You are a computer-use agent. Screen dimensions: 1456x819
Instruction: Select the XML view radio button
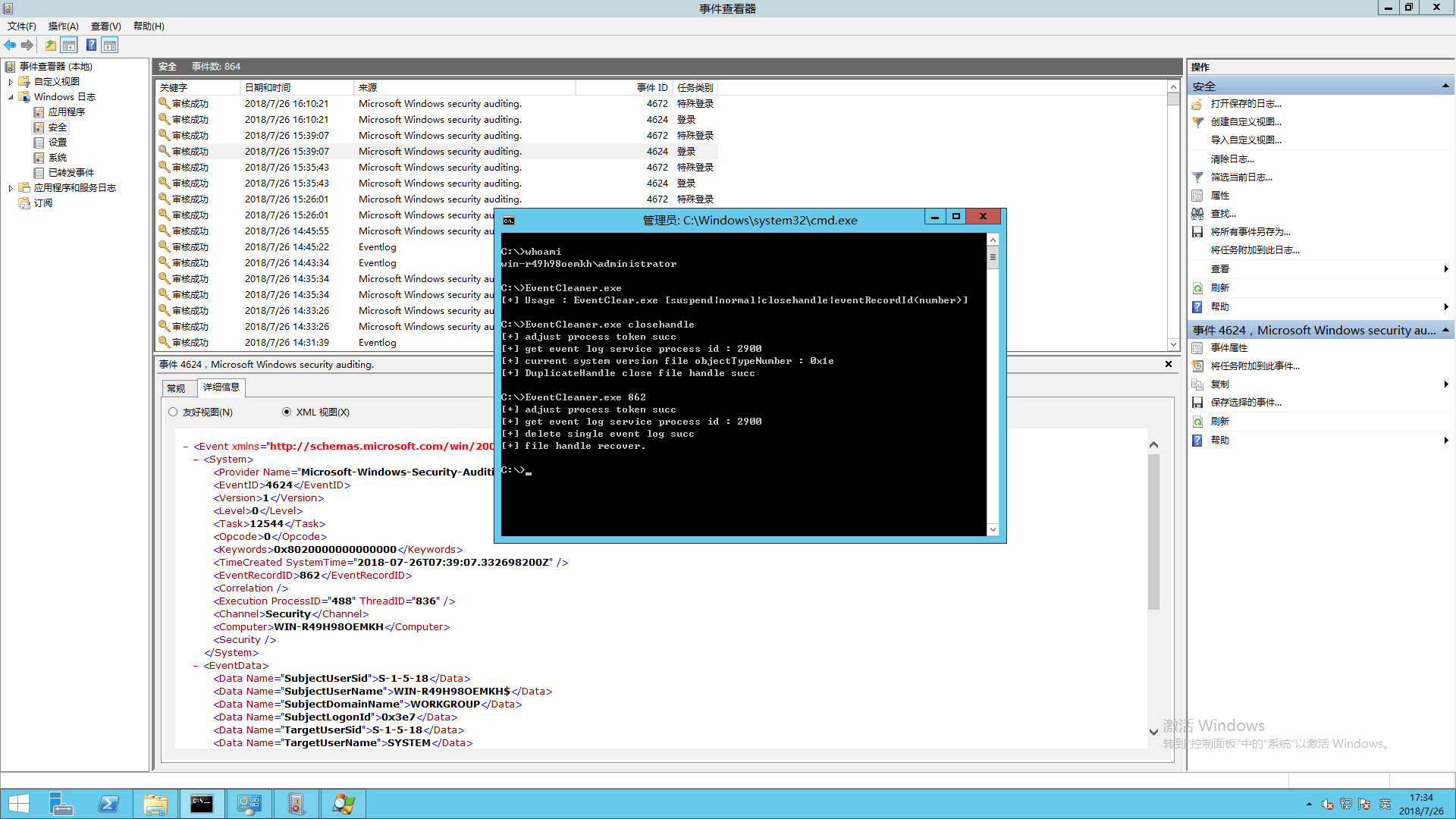click(x=287, y=412)
